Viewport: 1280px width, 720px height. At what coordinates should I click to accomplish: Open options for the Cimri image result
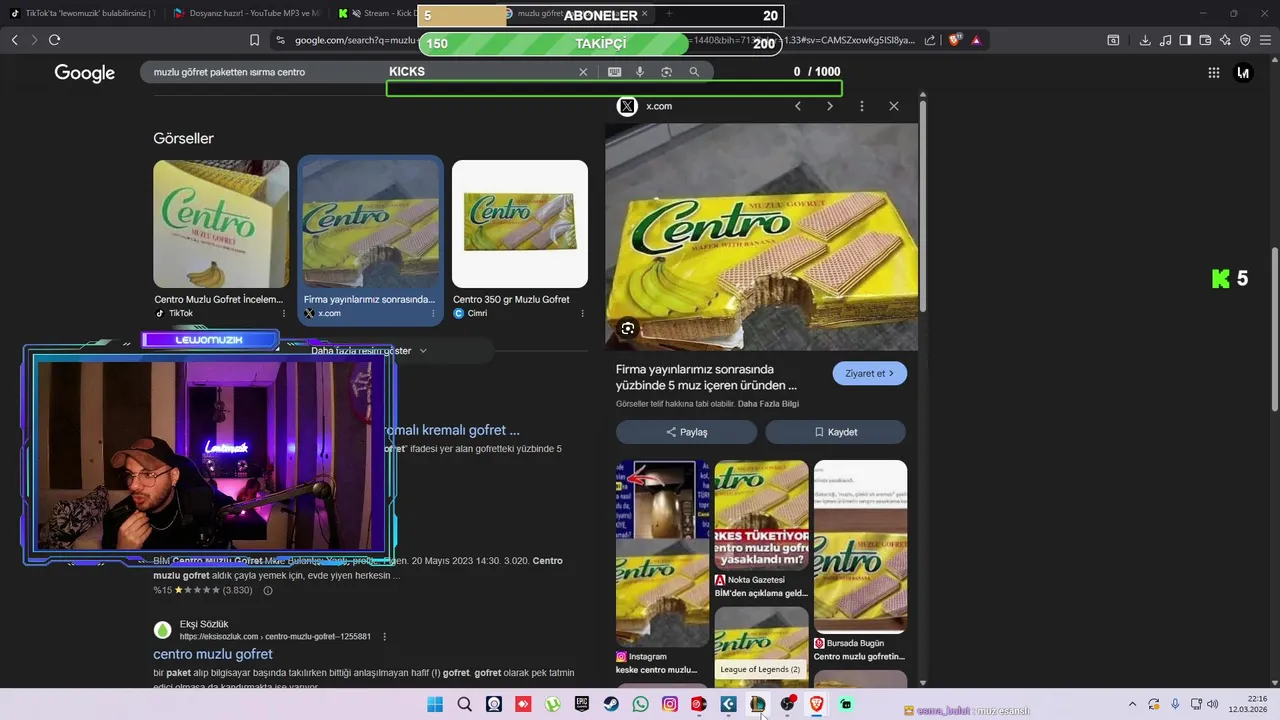coord(582,313)
